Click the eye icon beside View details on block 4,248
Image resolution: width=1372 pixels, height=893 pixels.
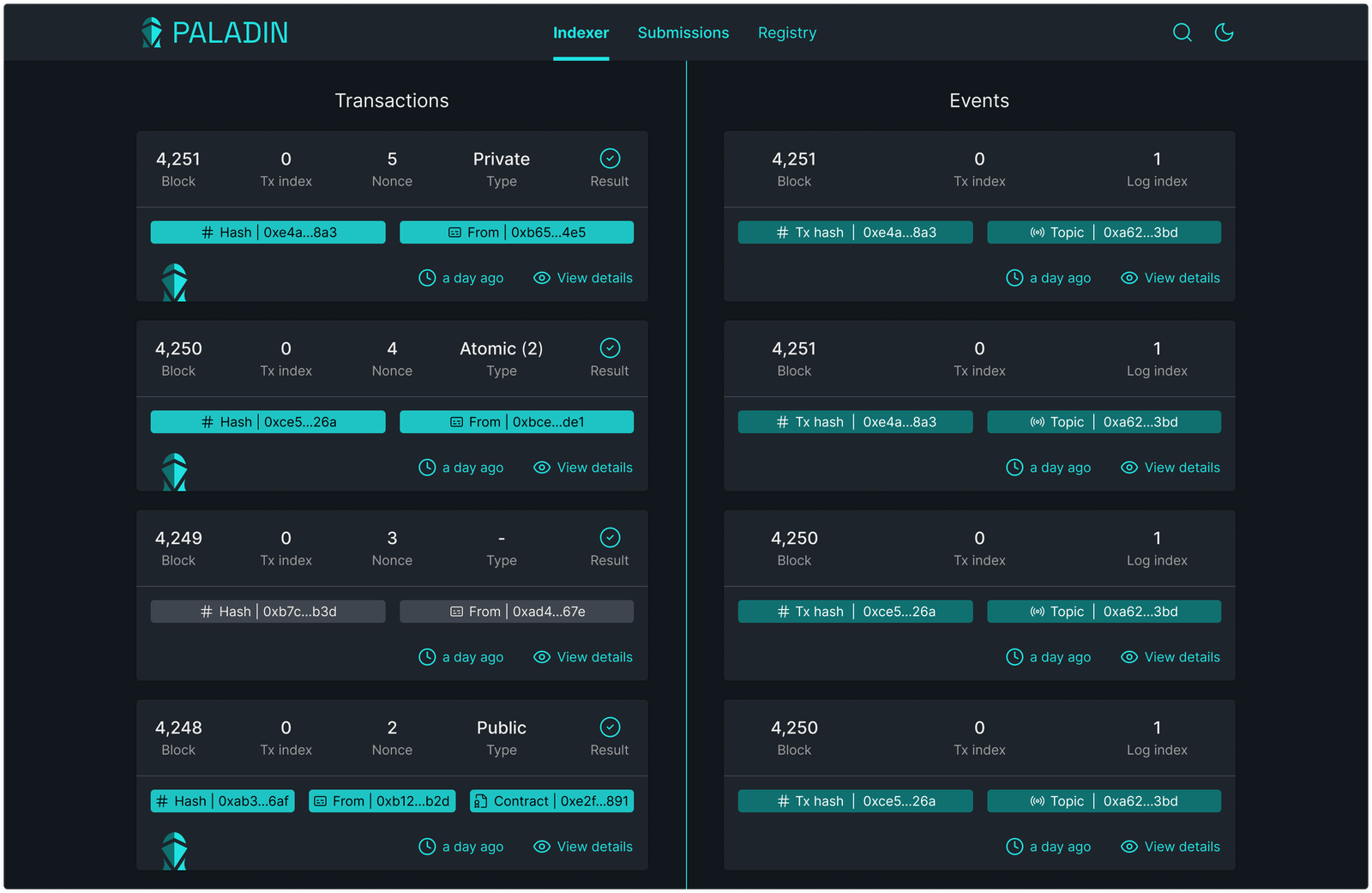point(541,847)
